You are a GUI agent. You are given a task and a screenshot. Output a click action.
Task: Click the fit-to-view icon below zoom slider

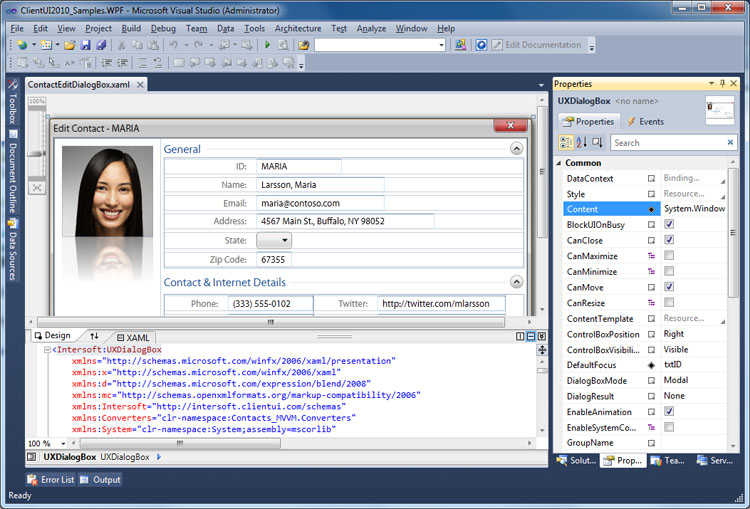[x=37, y=188]
